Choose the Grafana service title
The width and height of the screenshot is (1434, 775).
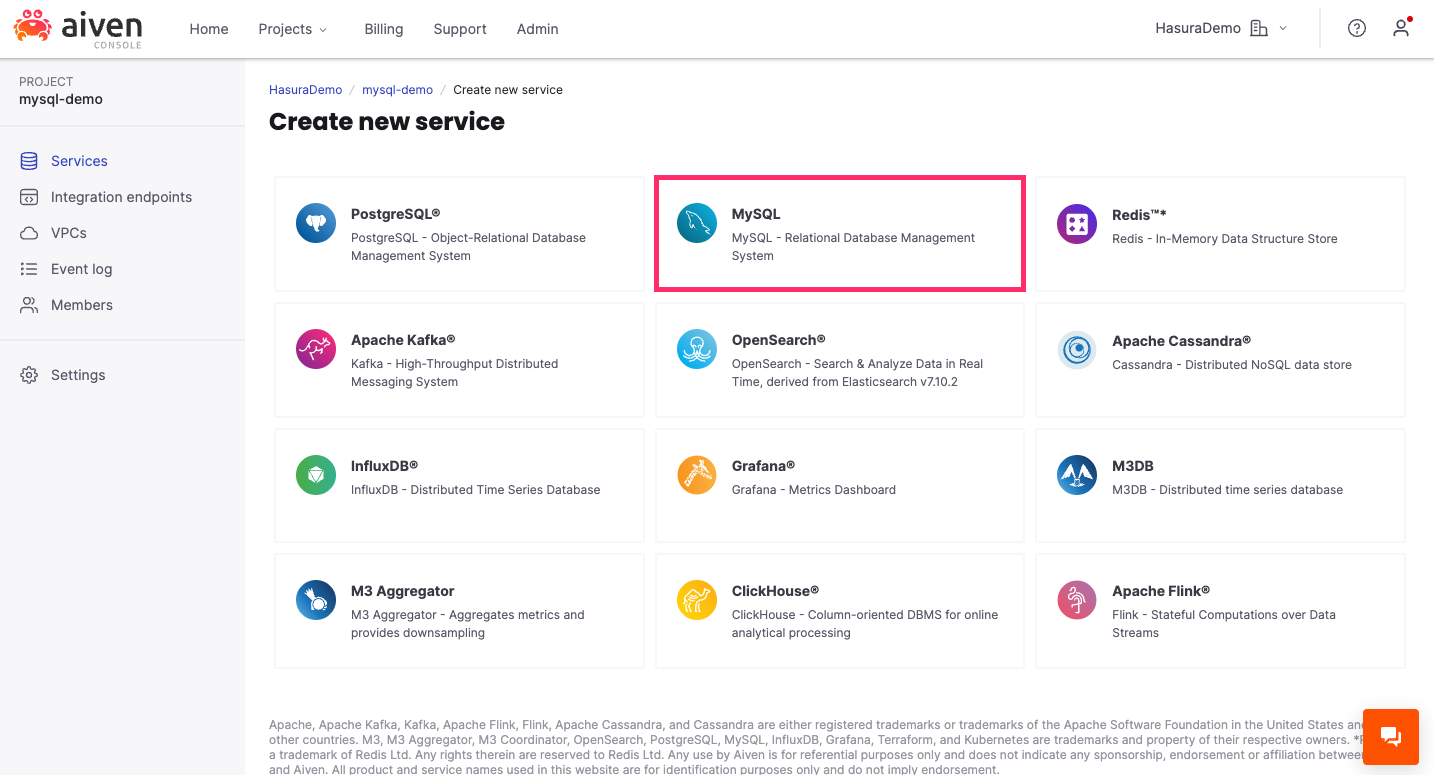point(763,466)
